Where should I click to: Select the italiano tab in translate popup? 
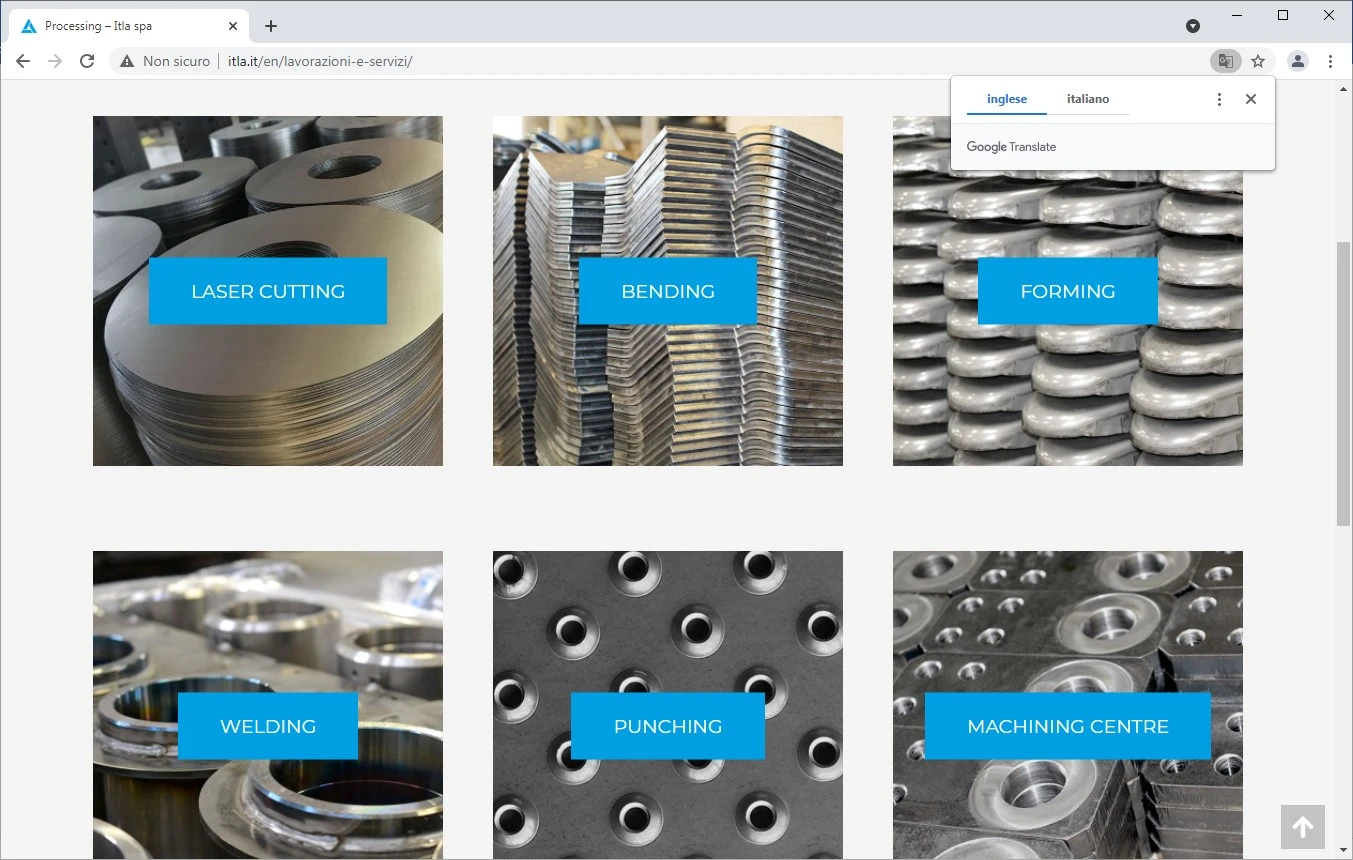(x=1088, y=99)
